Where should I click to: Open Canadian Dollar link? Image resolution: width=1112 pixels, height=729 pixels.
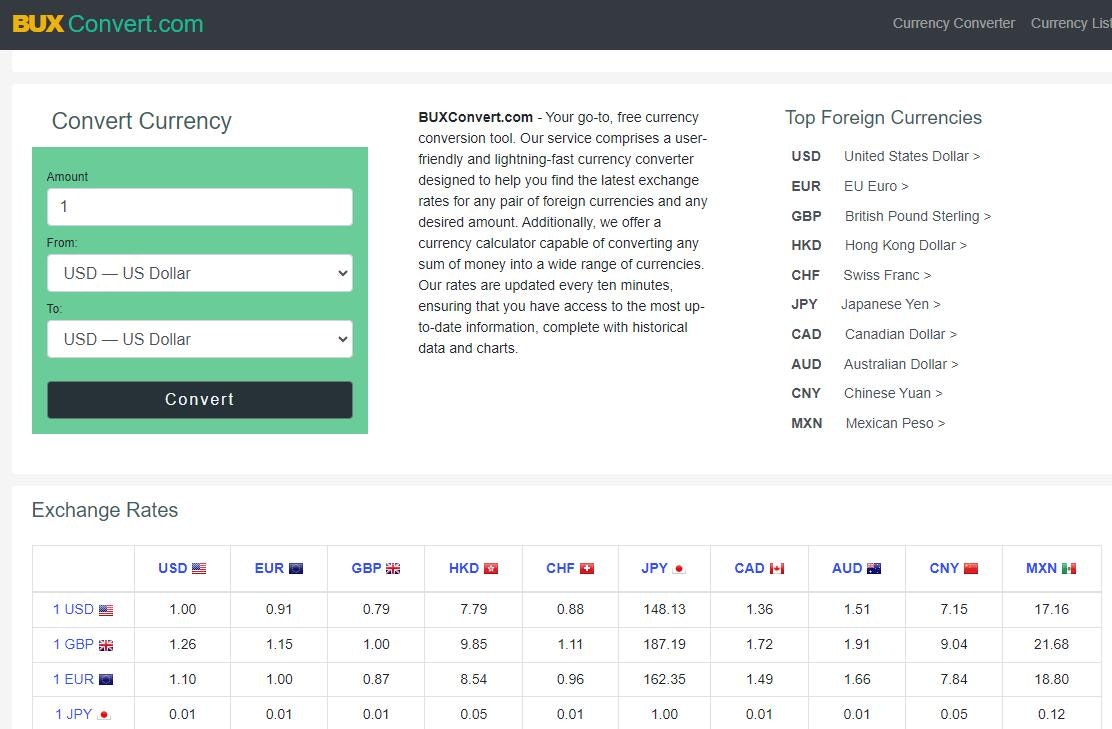(x=901, y=334)
